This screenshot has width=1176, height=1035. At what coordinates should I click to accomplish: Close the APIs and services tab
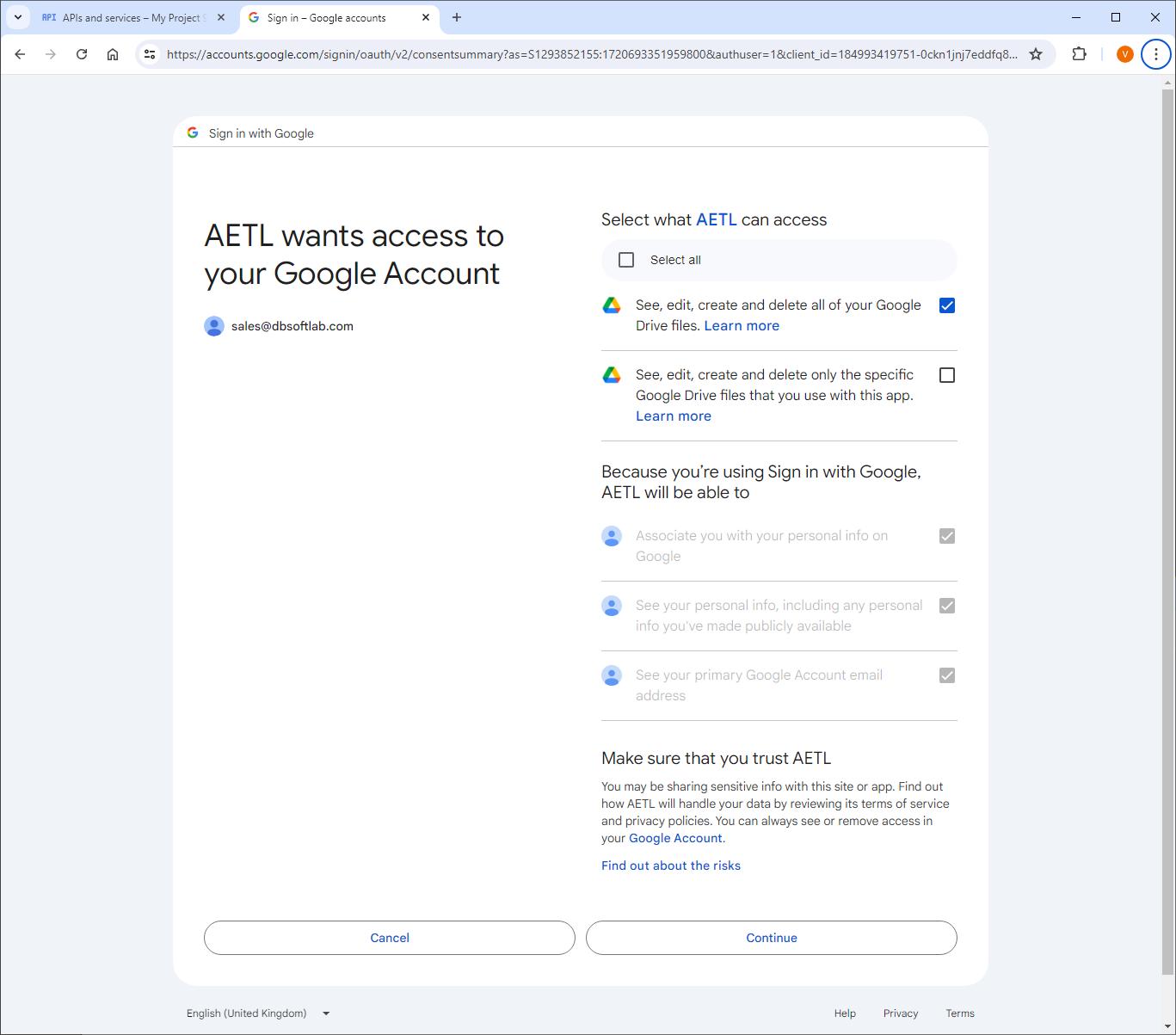click(221, 17)
